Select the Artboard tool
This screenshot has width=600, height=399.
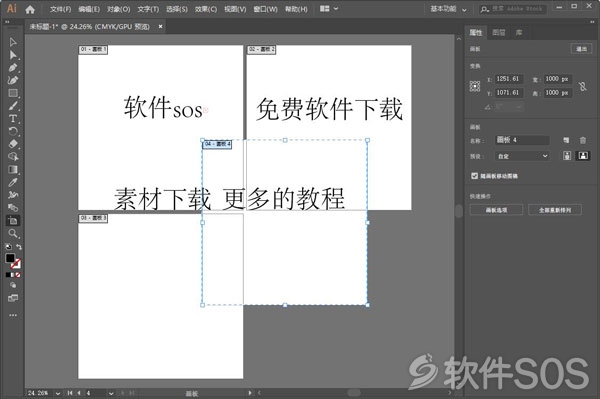click(13, 221)
